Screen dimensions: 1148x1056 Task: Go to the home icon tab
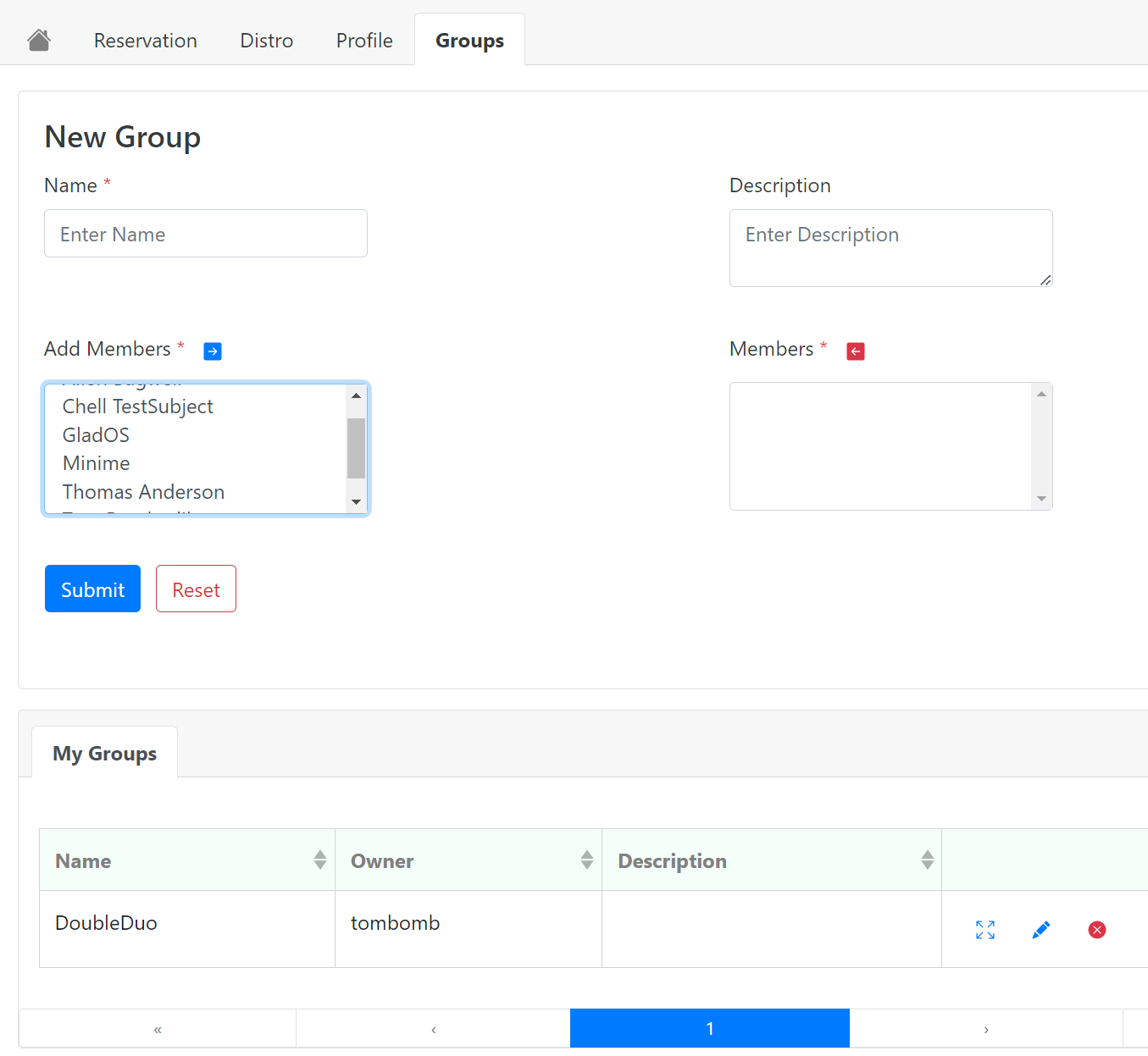(39, 40)
